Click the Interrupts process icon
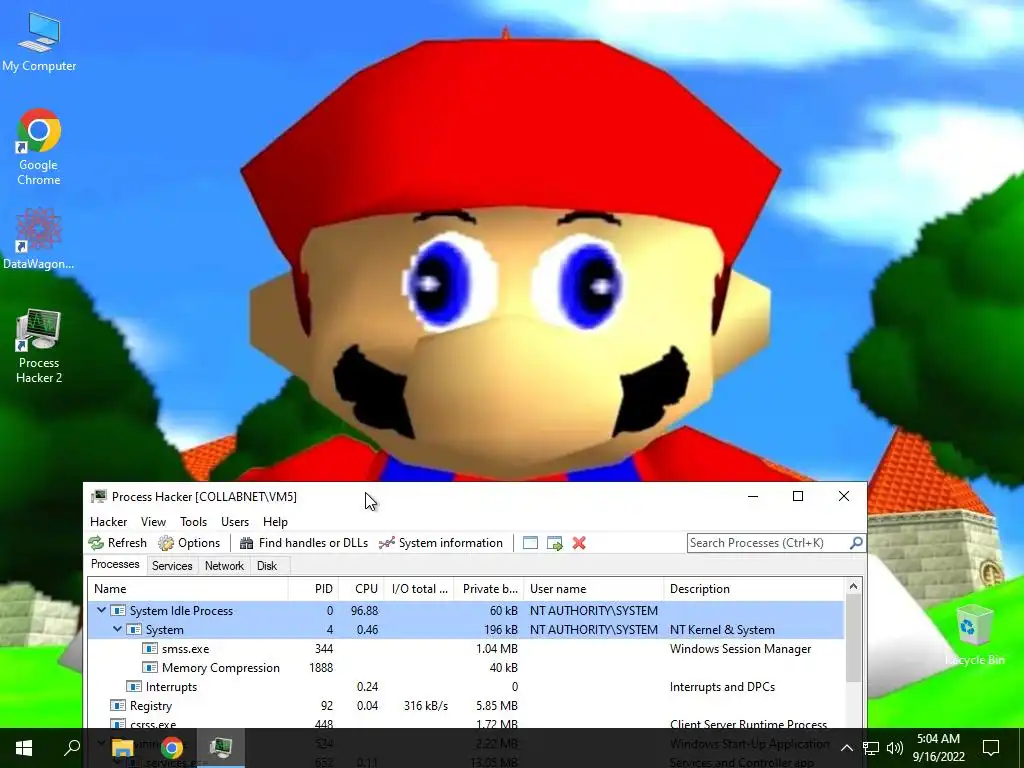This screenshot has height=768, width=1024. tap(134, 686)
